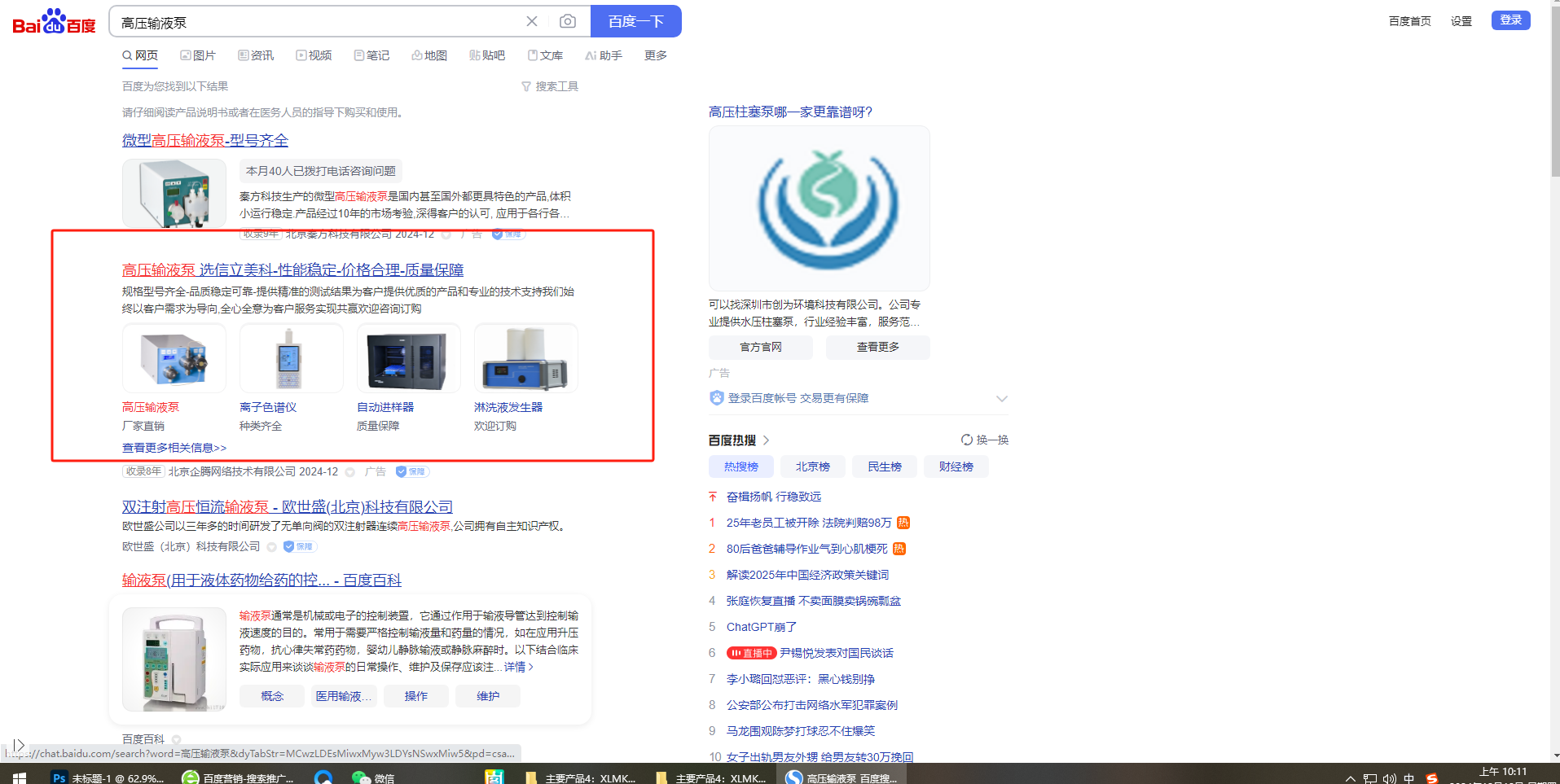Click the 维护 section button
The image size is (1560, 784).
[487, 696]
